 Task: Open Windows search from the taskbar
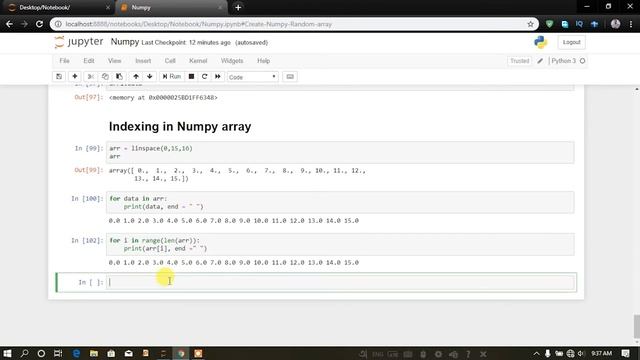click(24, 353)
